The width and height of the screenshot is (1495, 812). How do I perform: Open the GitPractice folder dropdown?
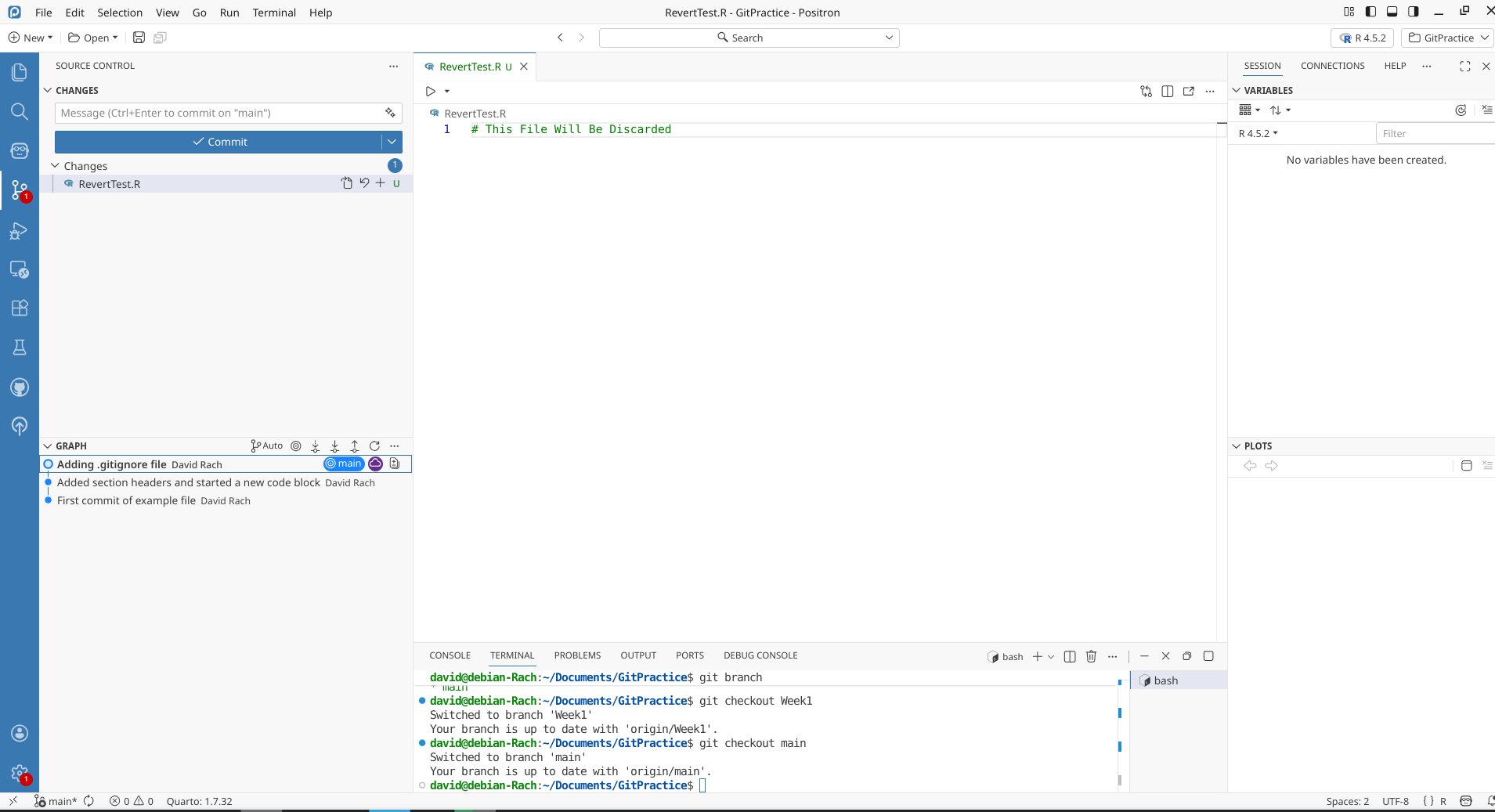pyautogui.click(x=1448, y=38)
